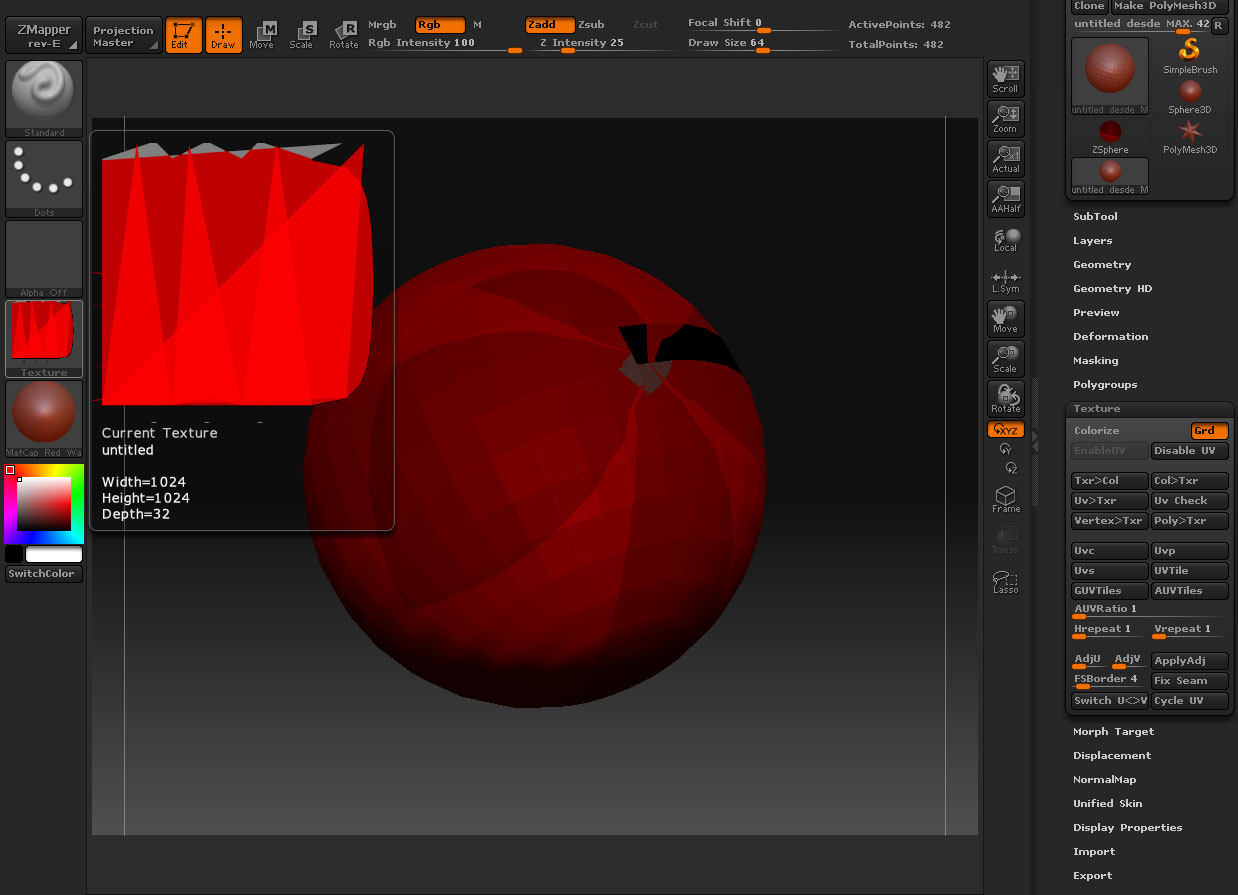Launch ZMapper rev-E plugin
This screenshot has height=895, width=1238.
coord(43,36)
